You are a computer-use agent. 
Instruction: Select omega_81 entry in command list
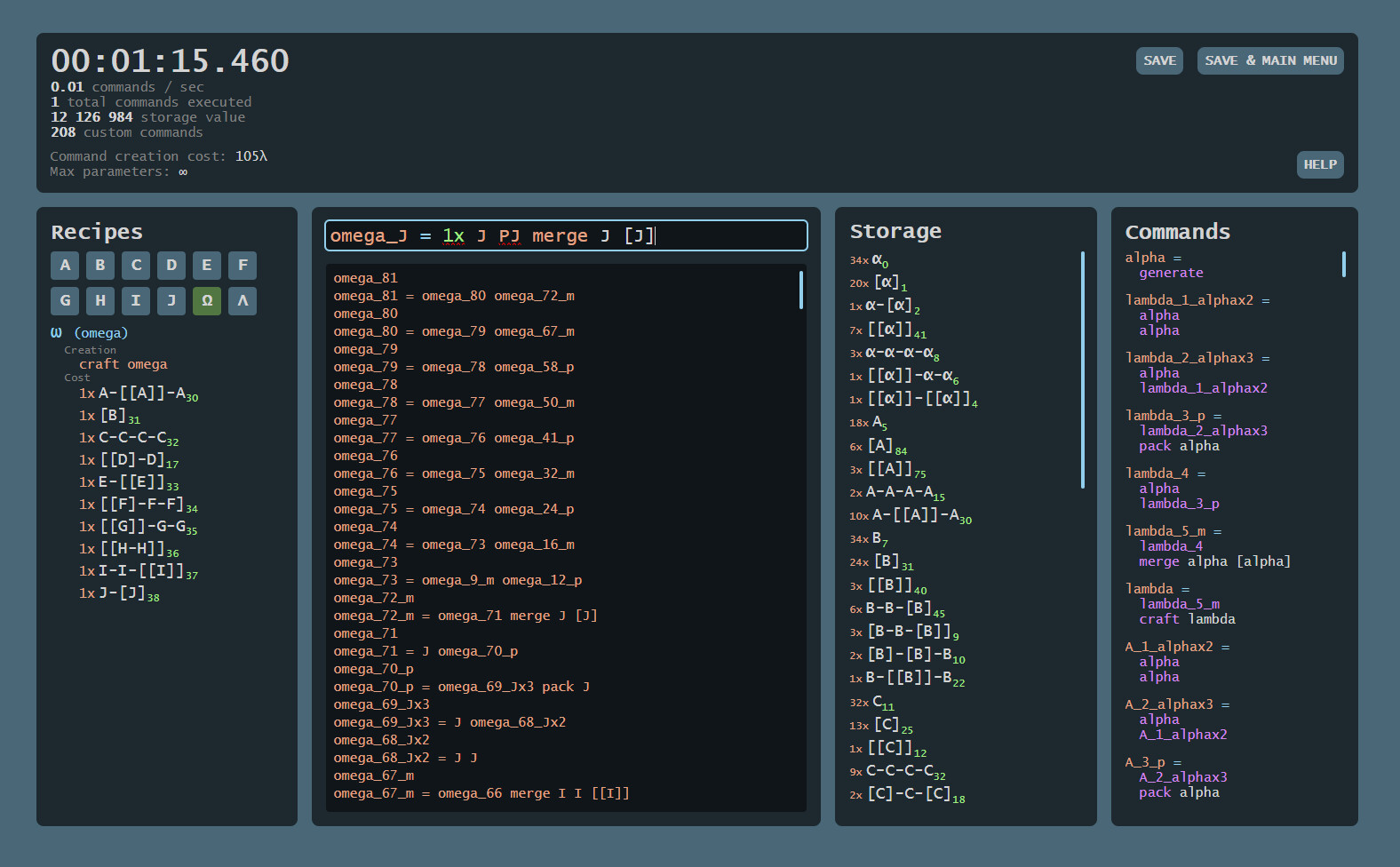[365, 278]
